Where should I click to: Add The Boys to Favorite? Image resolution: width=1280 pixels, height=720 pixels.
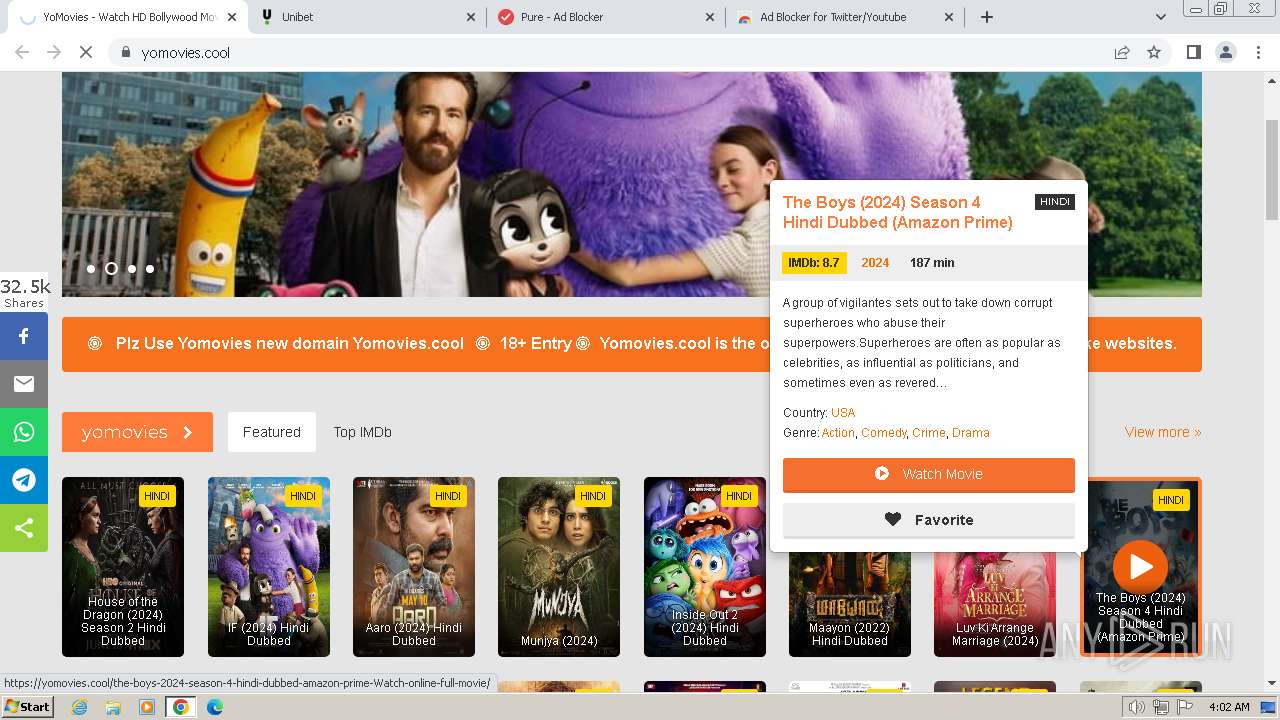[x=929, y=520]
